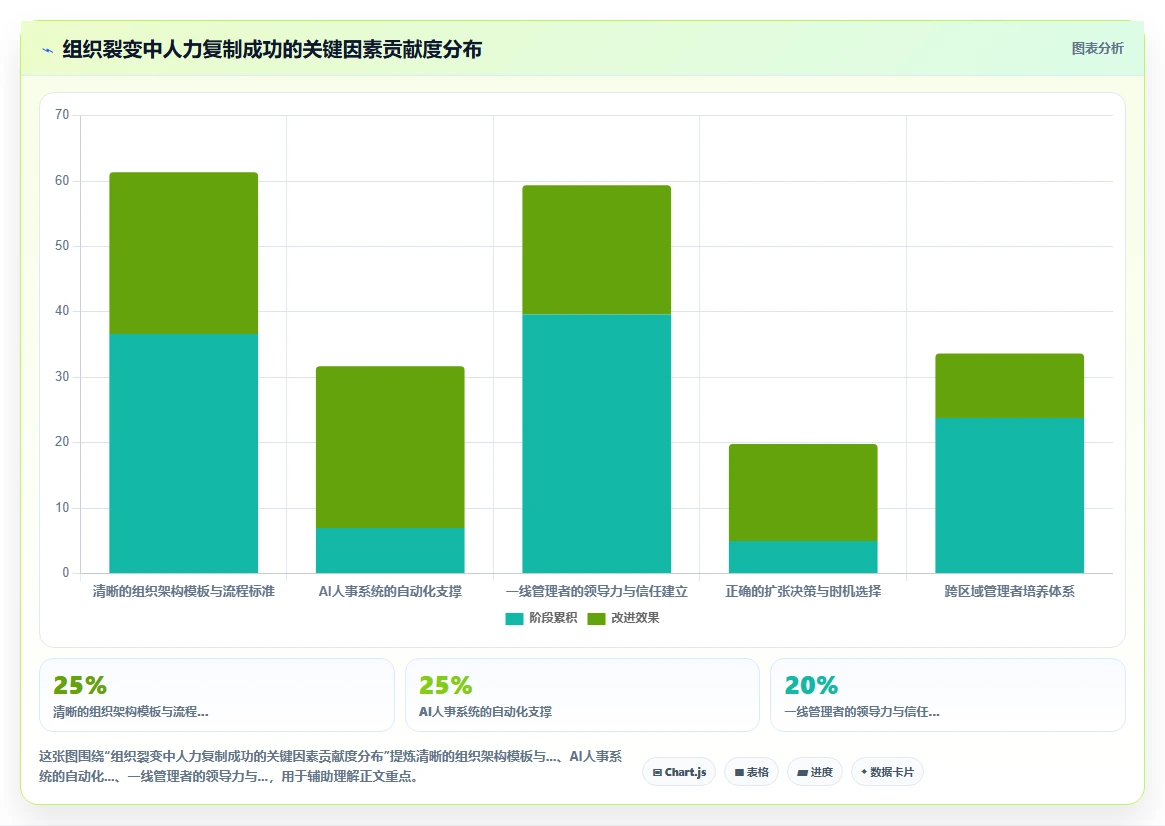The image size is (1165, 826).
Task: Click the green bar segment for 跨区域管理者培养体系
Action: (1010, 386)
